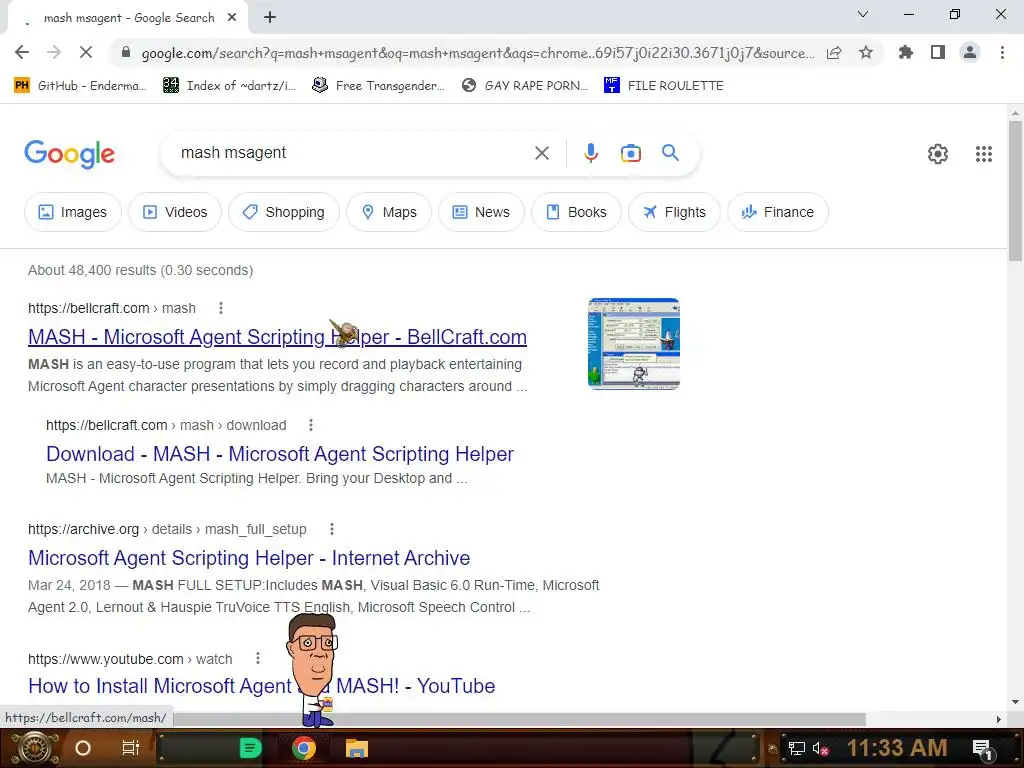Click inside the Google search input field

pyautogui.click(x=353, y=153)
